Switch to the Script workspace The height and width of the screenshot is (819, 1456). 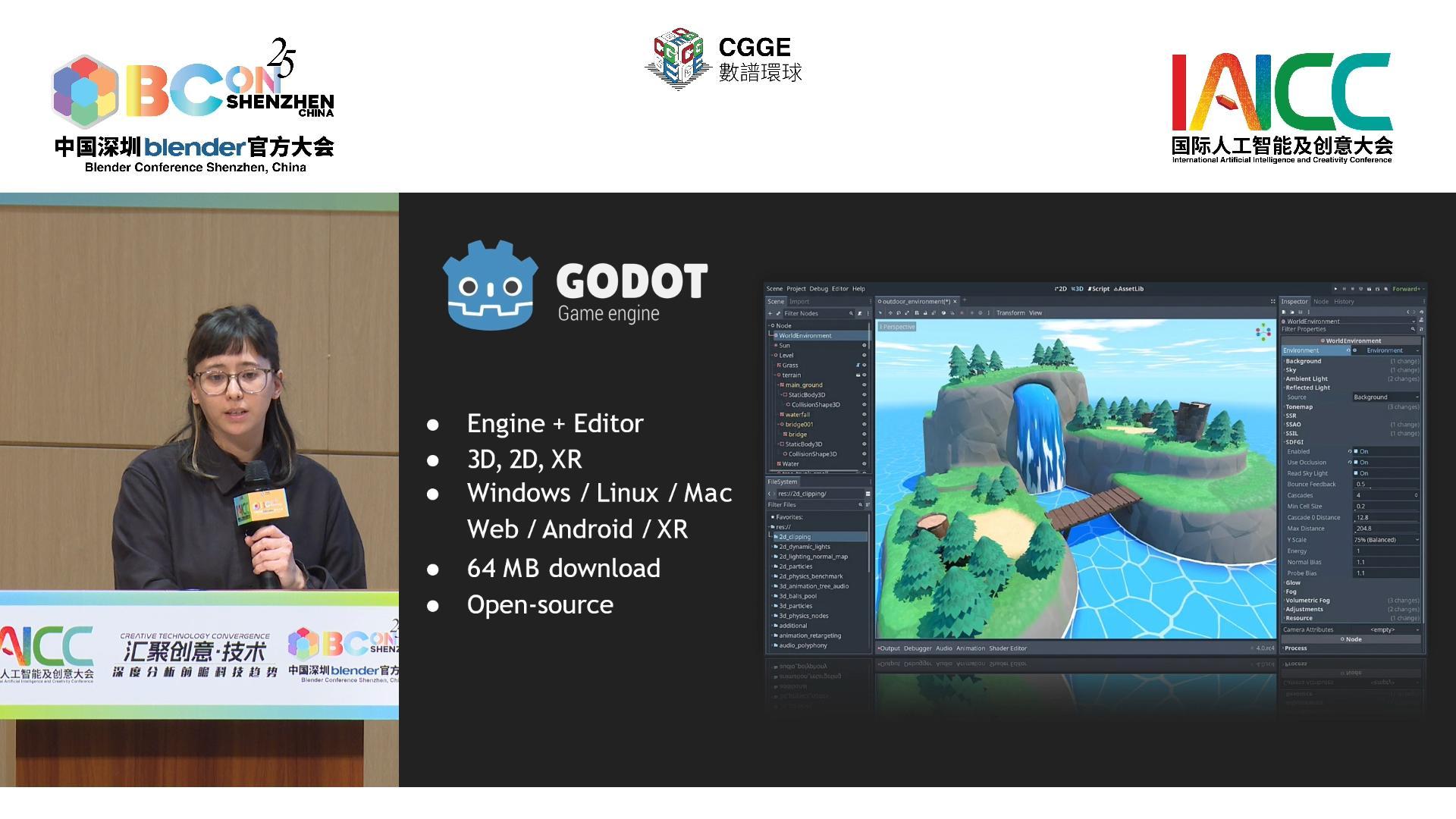pyautogui.click(x=1100, y=288)
